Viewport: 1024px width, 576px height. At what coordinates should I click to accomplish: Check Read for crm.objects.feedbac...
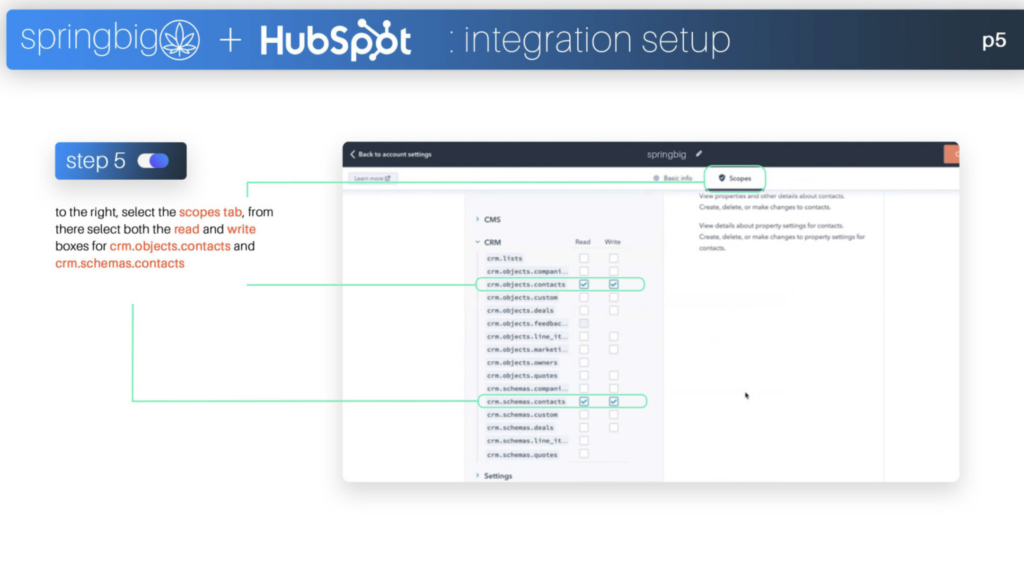(584, 324)
